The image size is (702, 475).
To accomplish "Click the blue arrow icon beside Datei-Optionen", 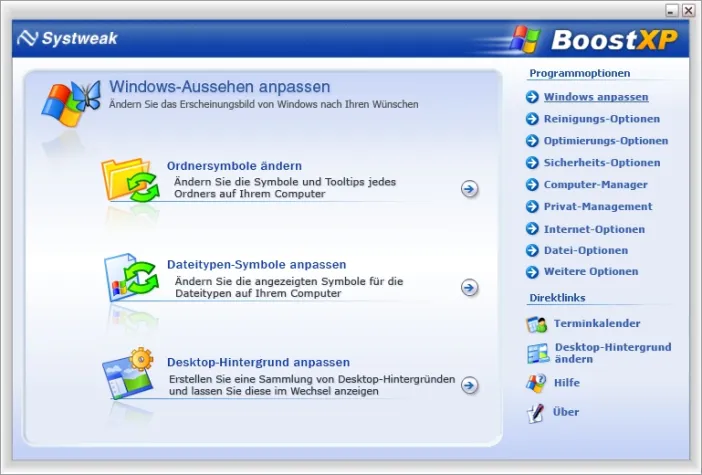I will click(532, 250).
